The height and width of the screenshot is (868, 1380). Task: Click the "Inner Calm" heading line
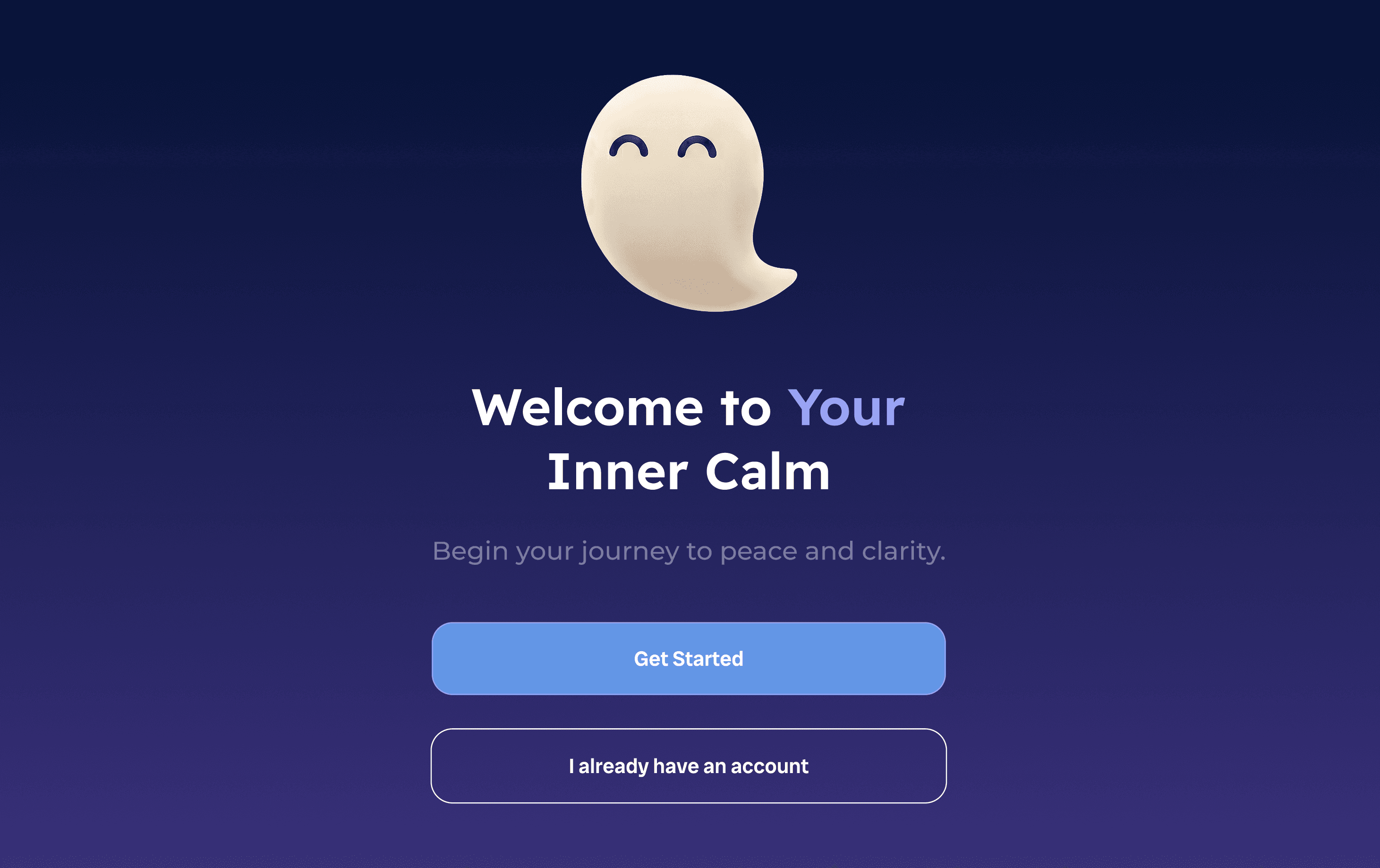pos(689,472)
